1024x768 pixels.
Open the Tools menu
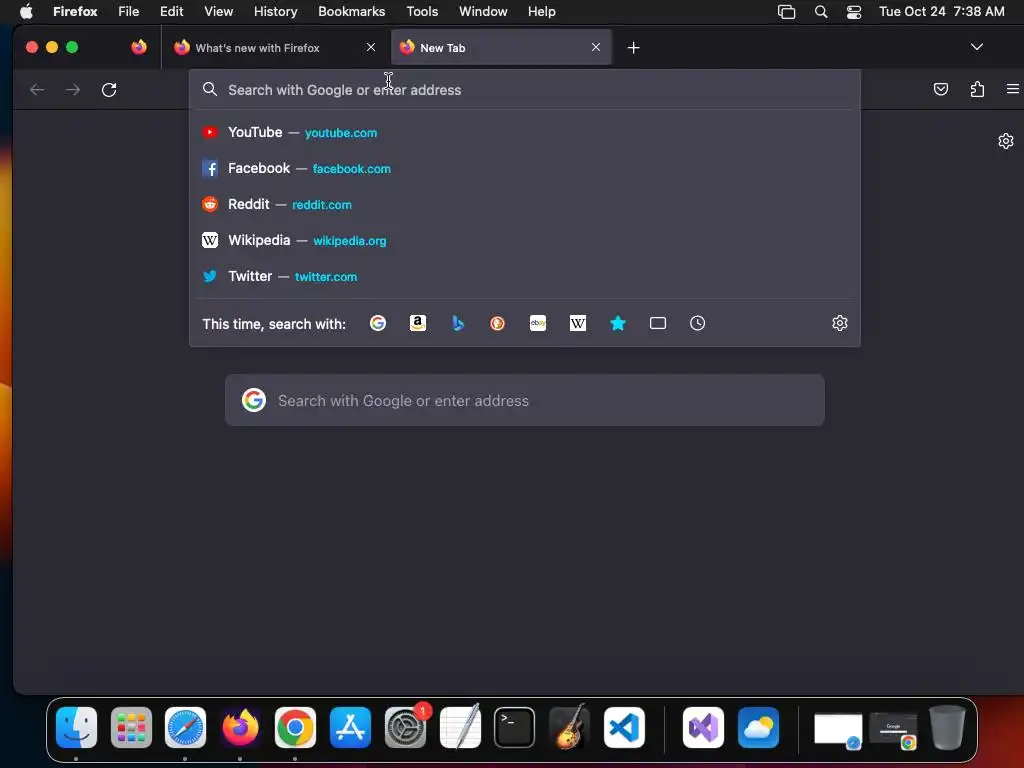pyautogui.click(x=422, y=11)
